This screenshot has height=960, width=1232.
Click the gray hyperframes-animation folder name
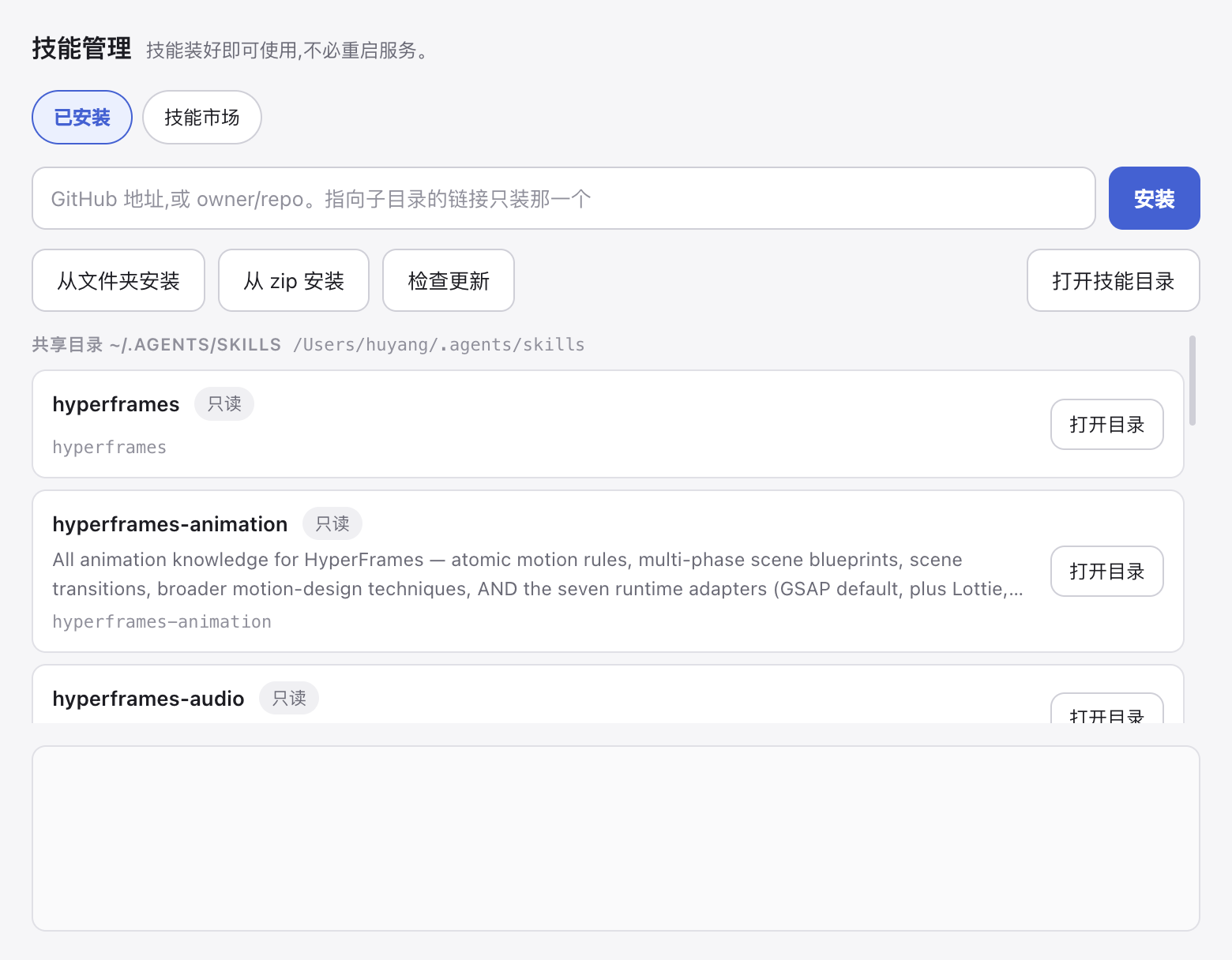pyautogui.click(x=162, y=622)
